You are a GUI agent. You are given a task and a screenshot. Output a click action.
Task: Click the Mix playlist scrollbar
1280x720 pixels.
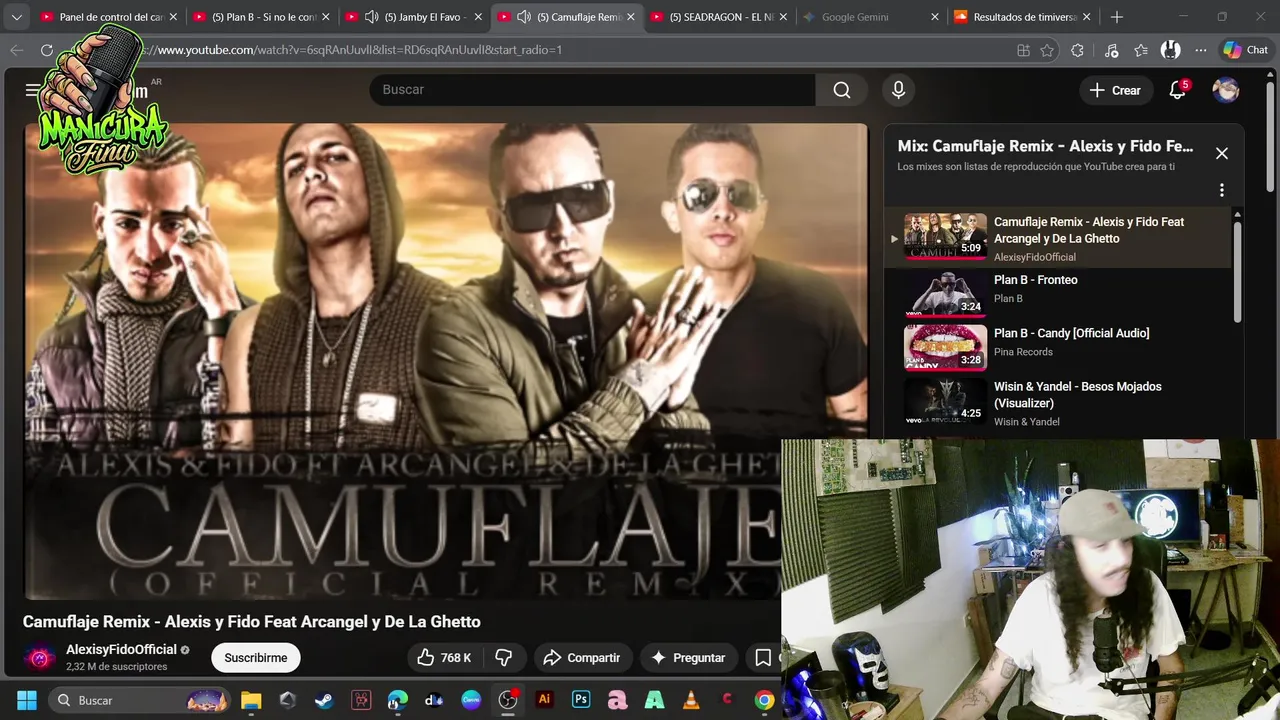pos(1237,270)
